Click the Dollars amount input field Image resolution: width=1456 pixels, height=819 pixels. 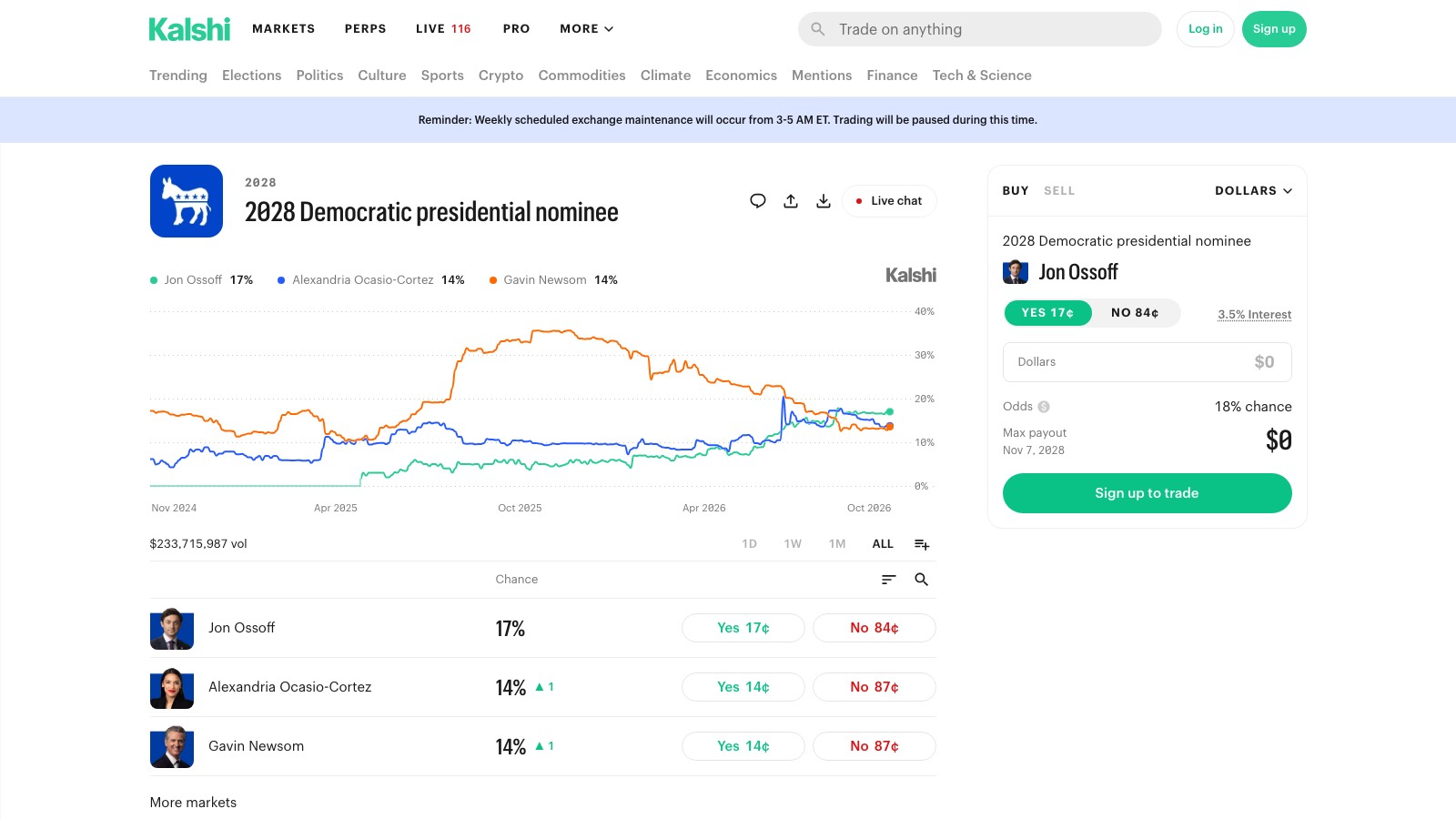[x=1147, y=362]
